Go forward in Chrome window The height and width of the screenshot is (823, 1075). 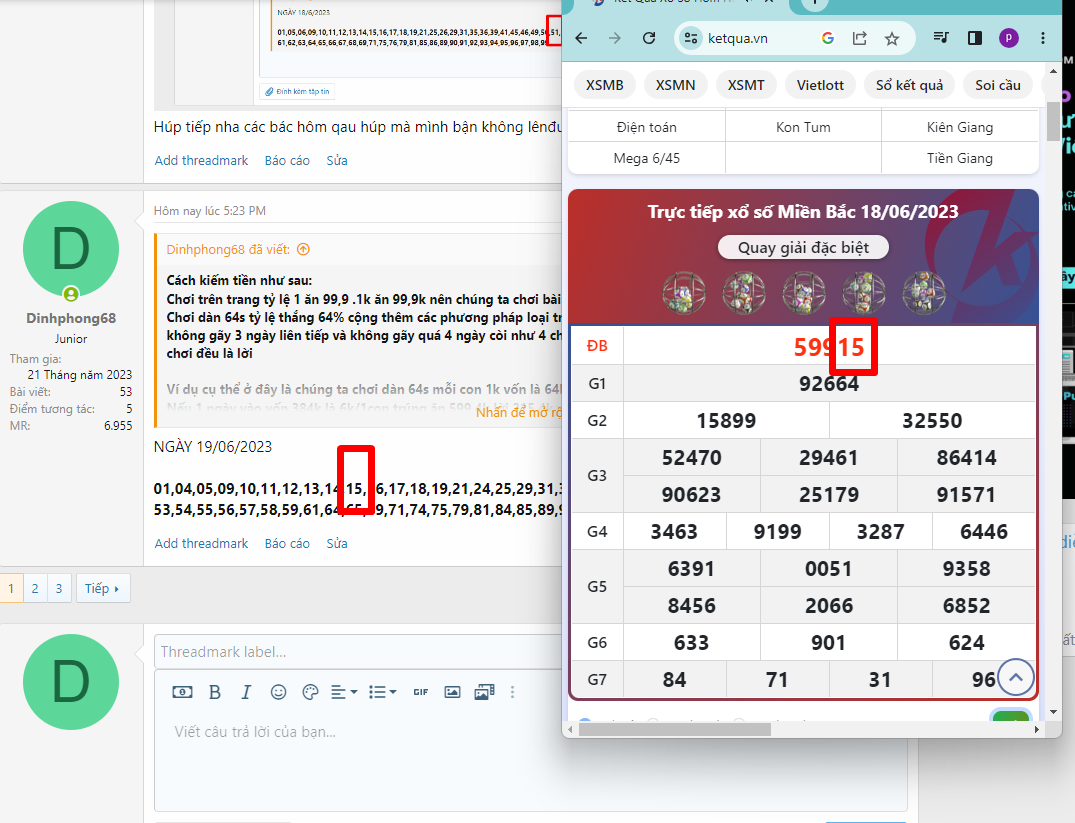click(x=615, y=38)
